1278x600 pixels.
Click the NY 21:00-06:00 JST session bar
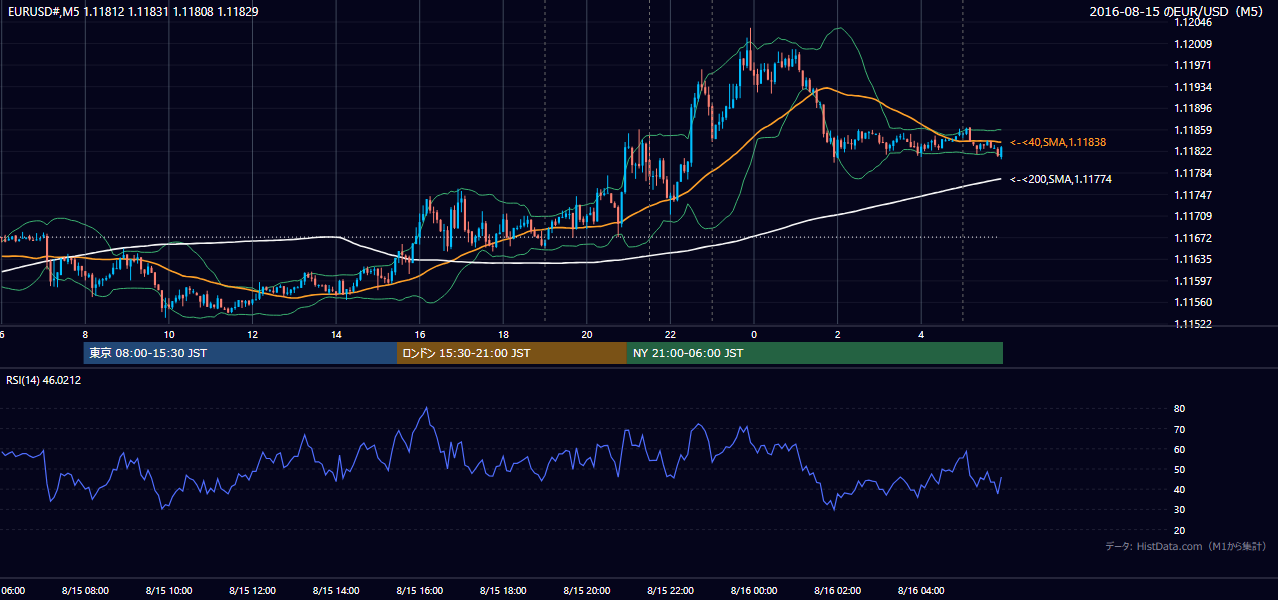coord(815,353)
